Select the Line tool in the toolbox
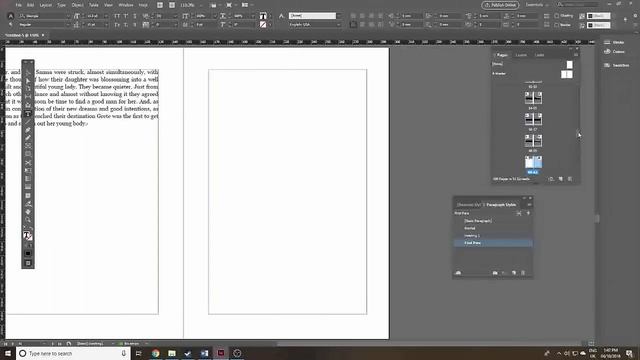Screen dimensions: 640x360 tap(28, 122)
